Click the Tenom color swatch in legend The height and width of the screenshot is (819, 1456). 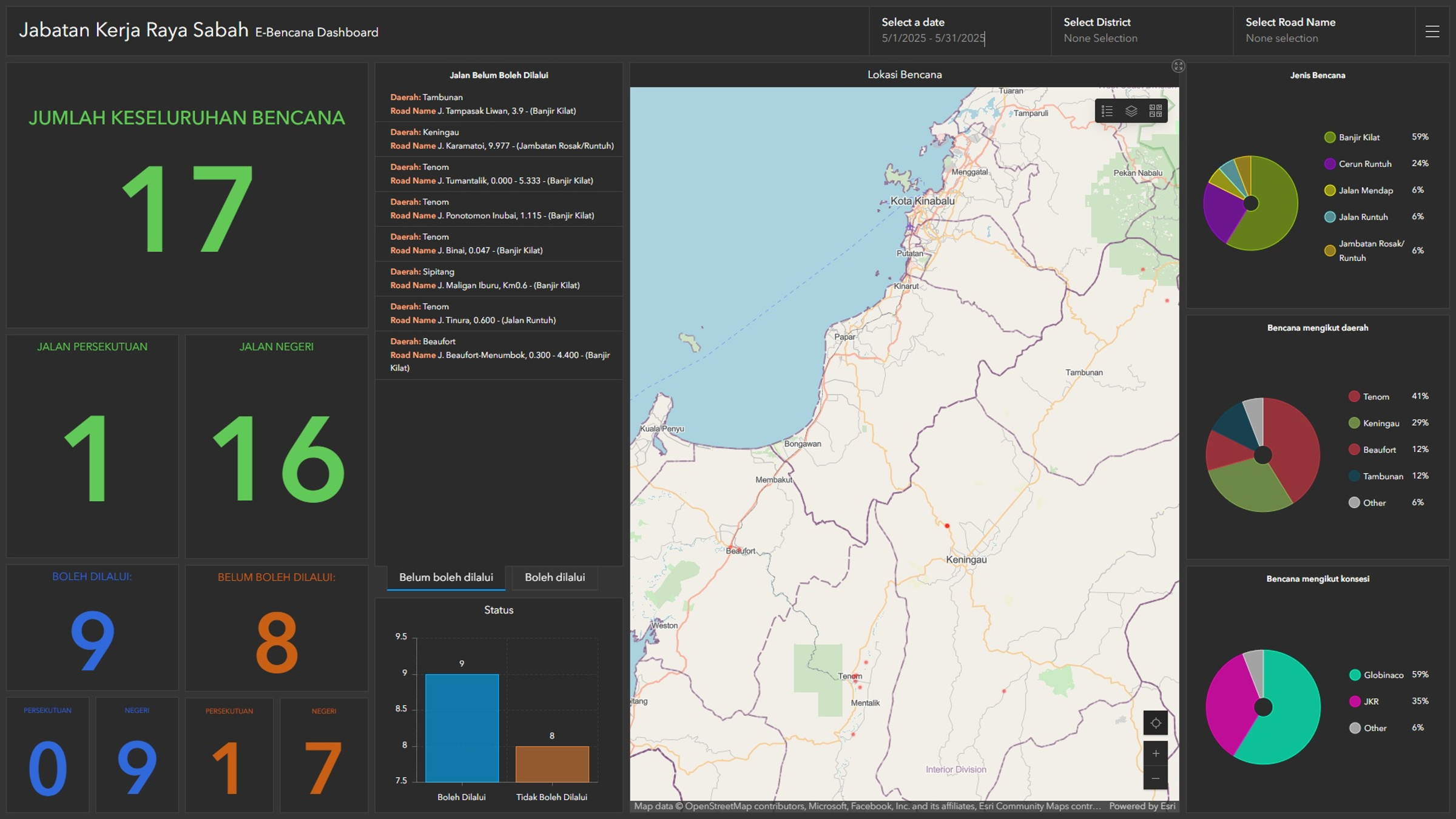1354,397
